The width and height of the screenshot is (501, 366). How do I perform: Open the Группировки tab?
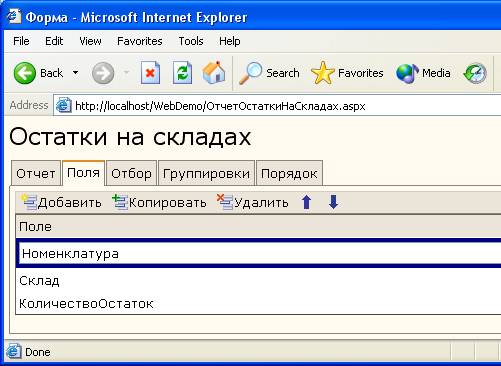click(x=206, y=173)
